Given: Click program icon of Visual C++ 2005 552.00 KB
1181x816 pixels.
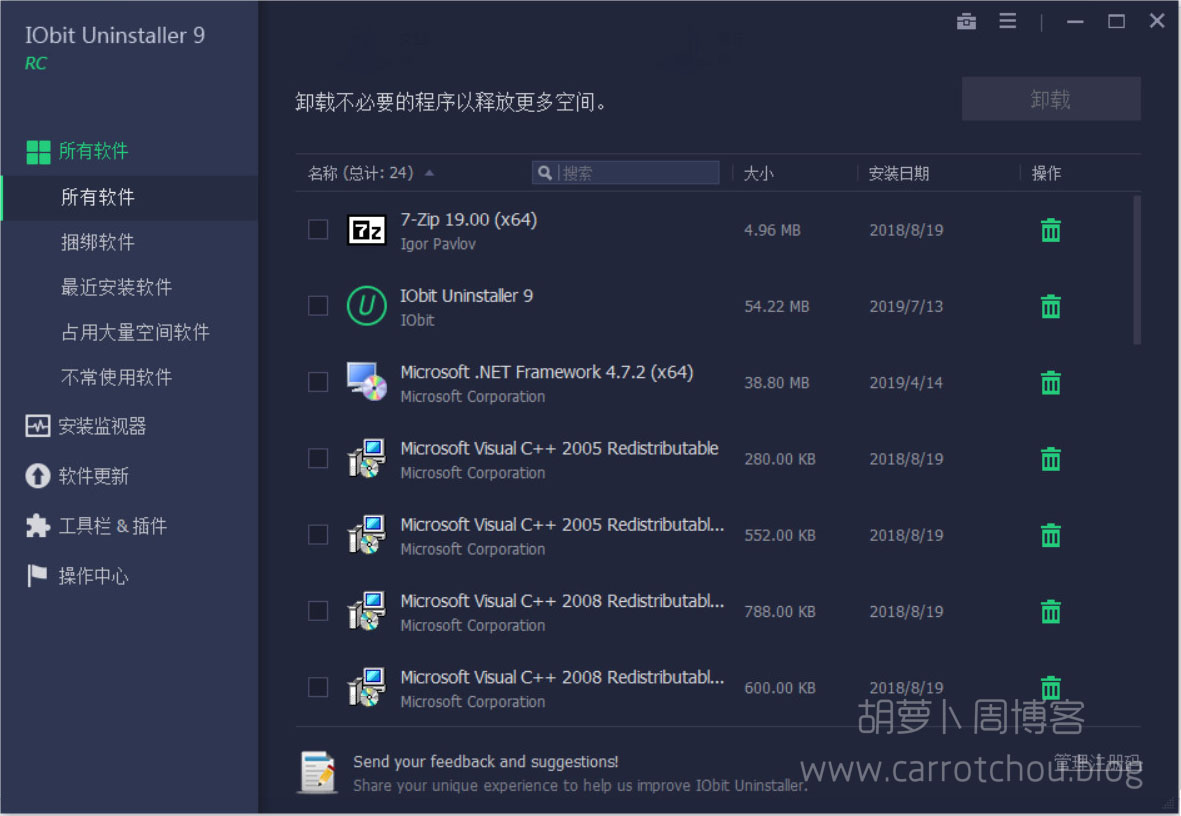Looking at the screenshot, I should [366, 534].
